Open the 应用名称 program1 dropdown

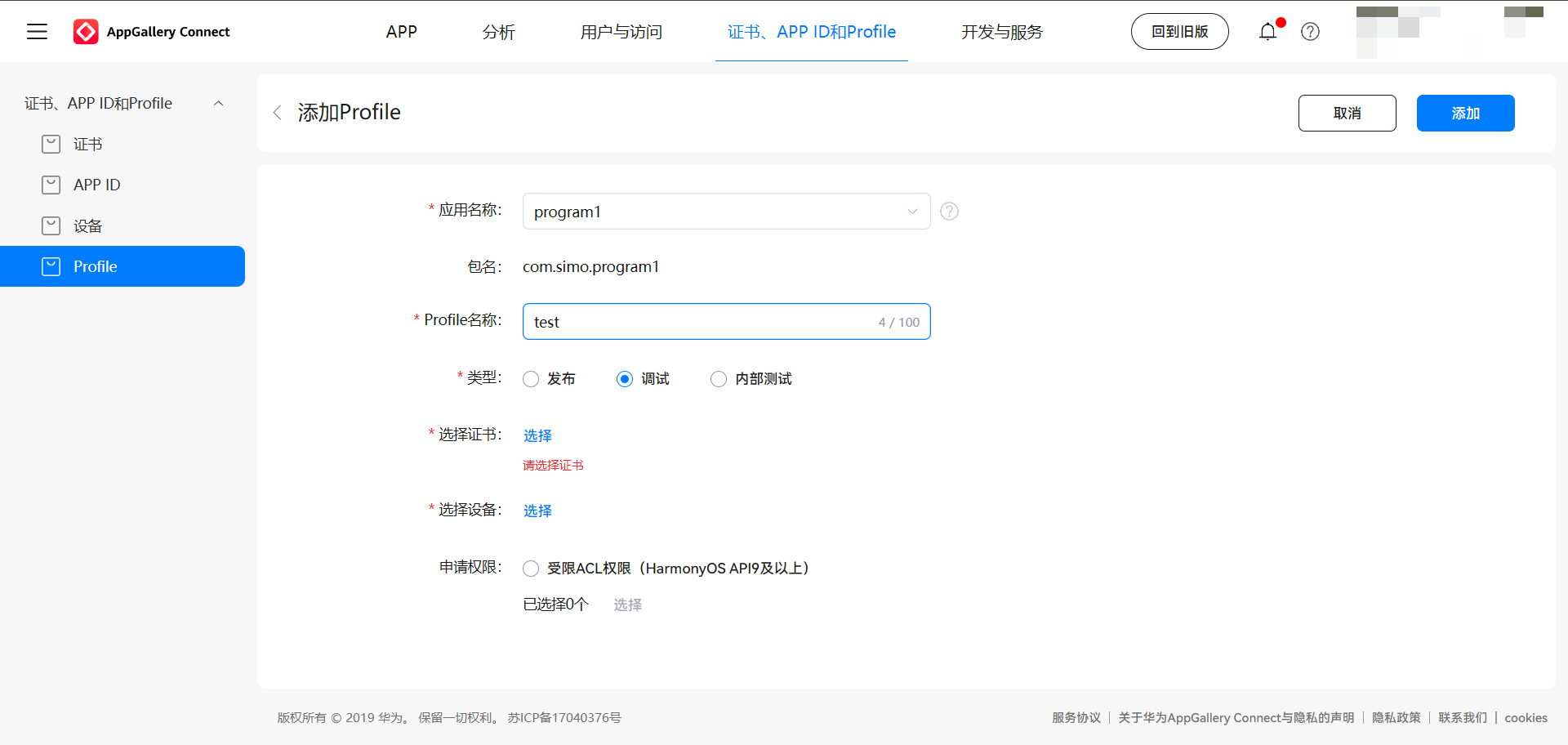click(x=726, y=212)
